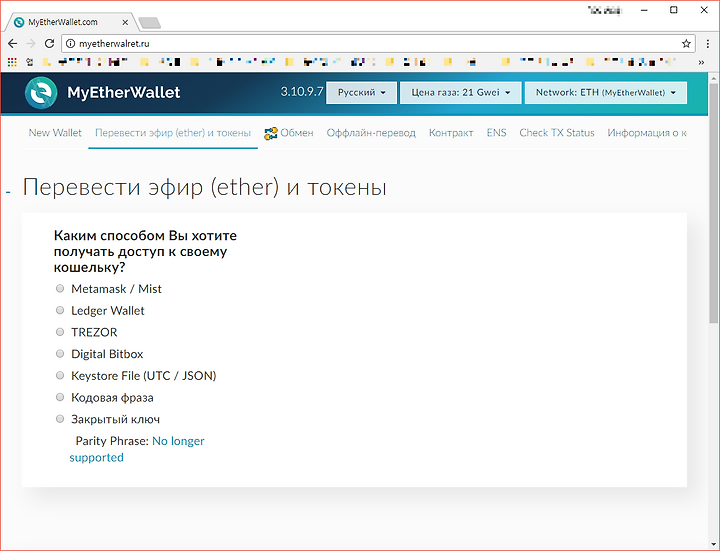Click the MyEtherWallet header title
Image resolution: width=720 pixels, height=551 pixels.
click(x=124, y=93)
